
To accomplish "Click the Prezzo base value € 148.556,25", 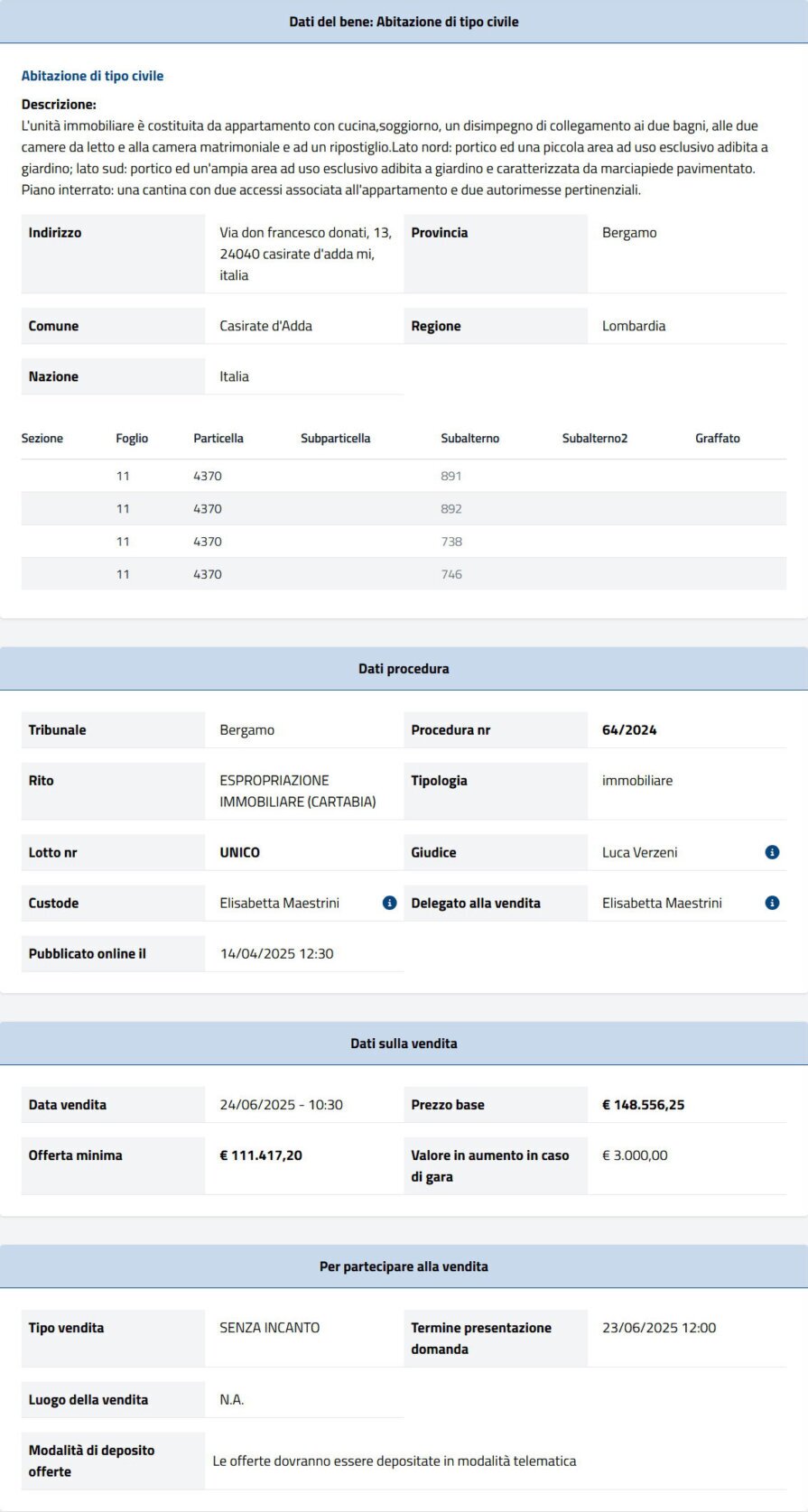I will click(643, 1105).
